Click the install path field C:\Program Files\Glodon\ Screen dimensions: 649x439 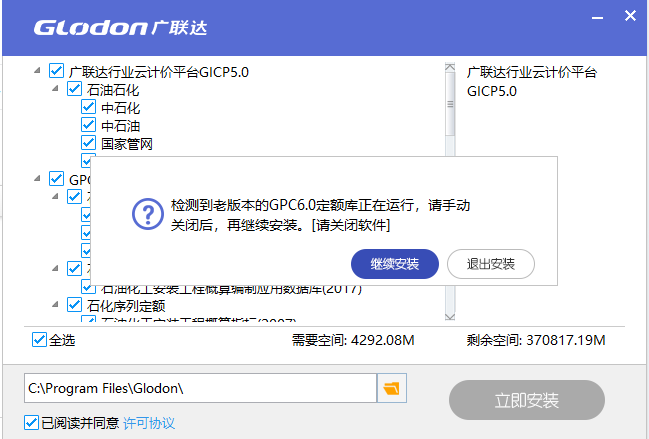click(200, 388)
